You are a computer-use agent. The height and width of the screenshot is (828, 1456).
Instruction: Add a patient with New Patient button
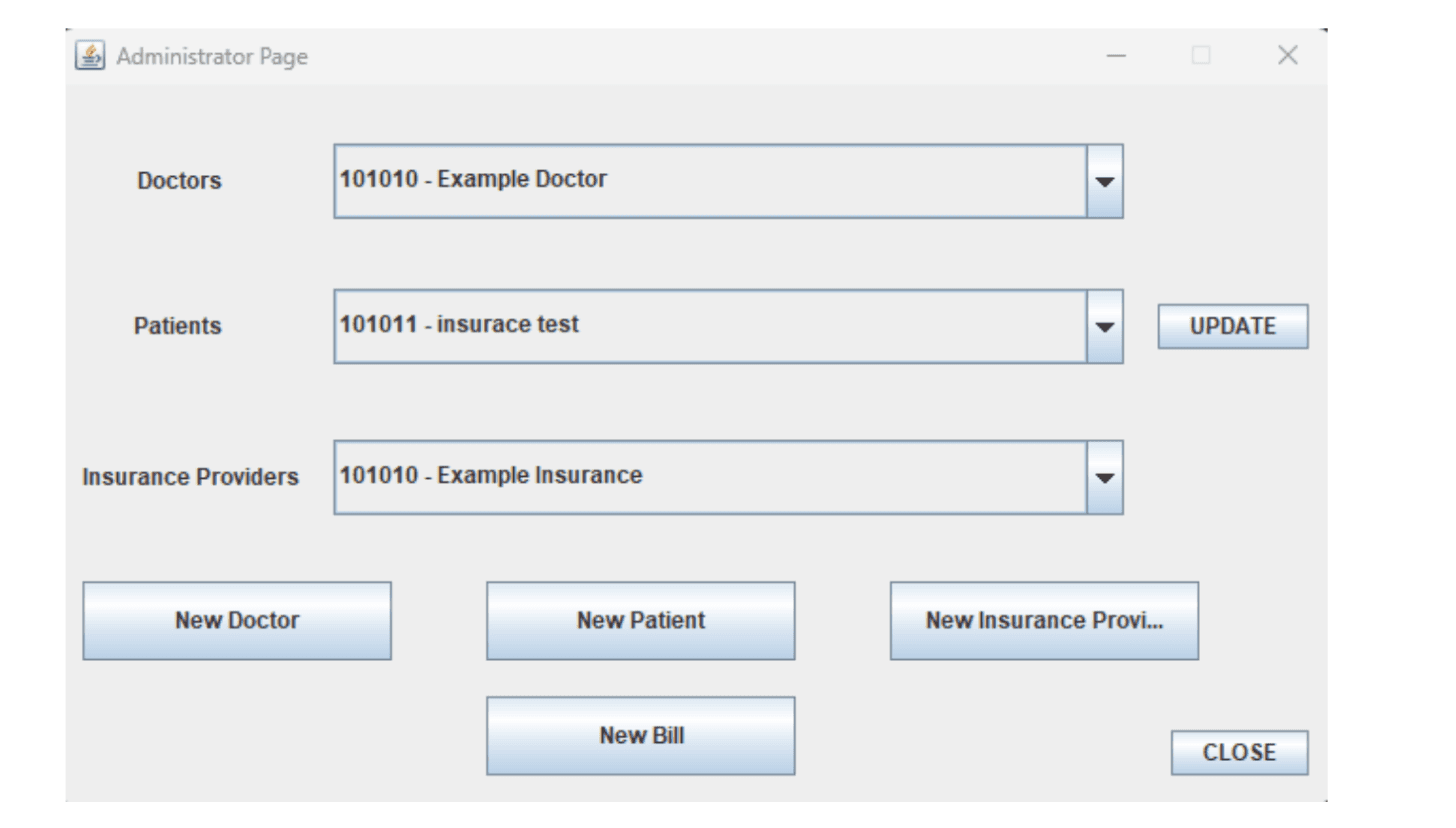click(x=641, y=621)
